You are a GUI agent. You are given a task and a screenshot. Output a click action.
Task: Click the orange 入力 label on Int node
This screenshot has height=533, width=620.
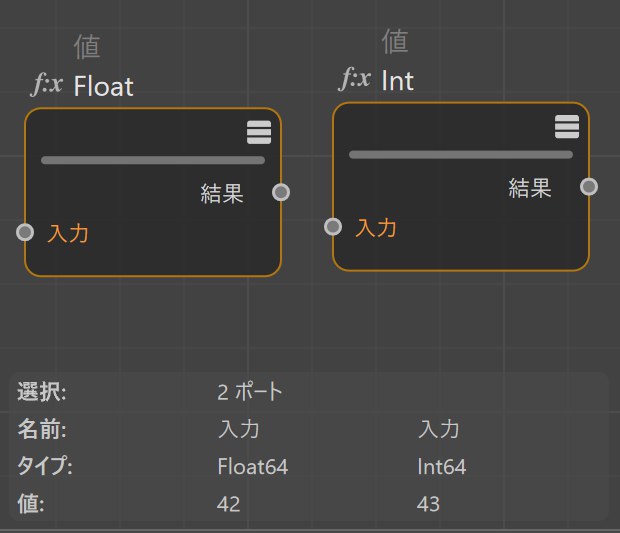pos(376,228)
